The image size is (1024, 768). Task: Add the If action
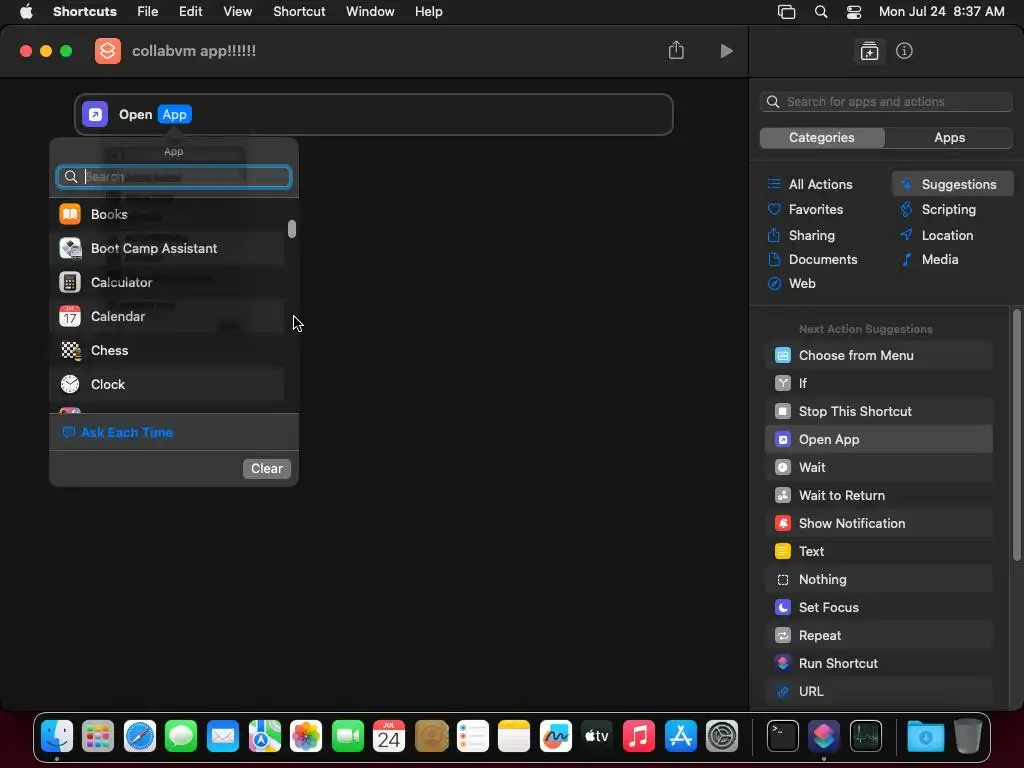(x=878, y=383)
